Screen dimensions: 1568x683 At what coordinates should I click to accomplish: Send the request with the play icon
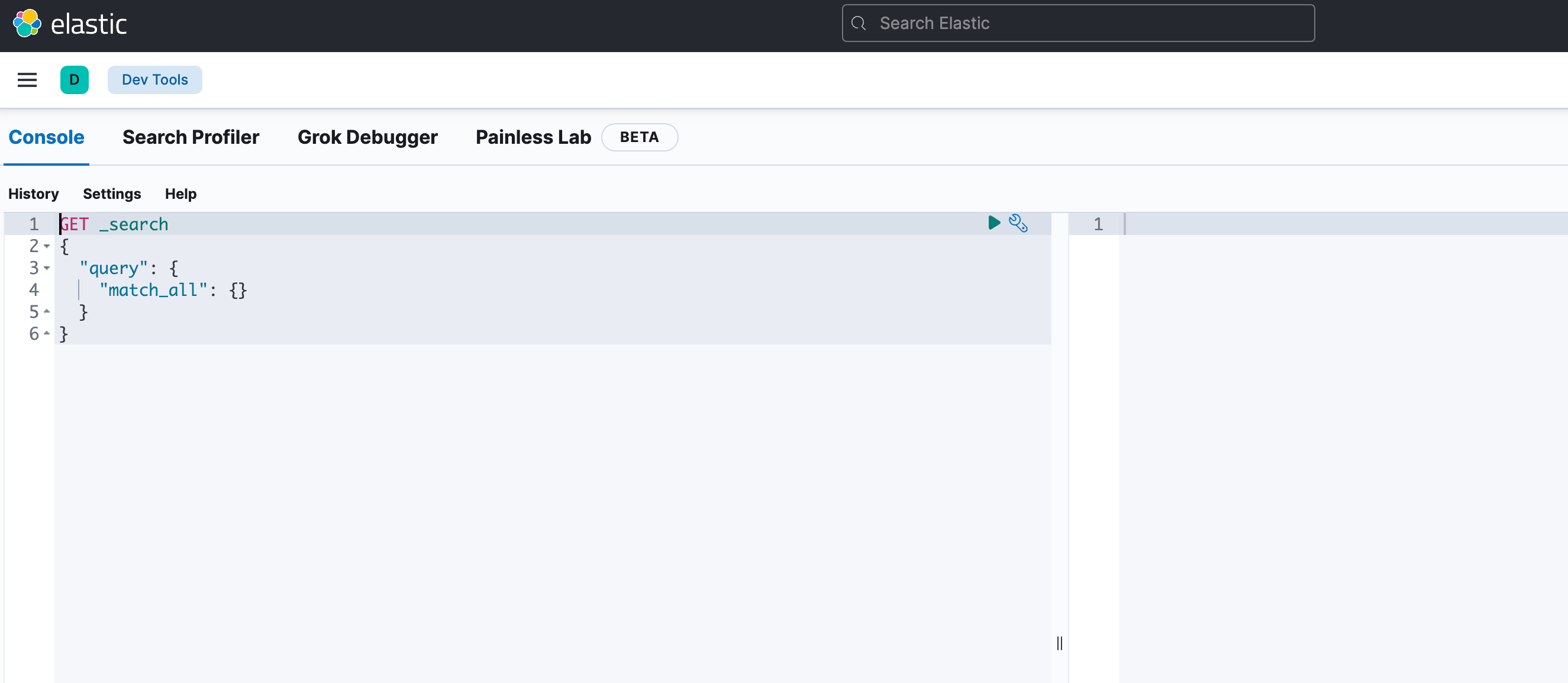click(x=994, y=223)
